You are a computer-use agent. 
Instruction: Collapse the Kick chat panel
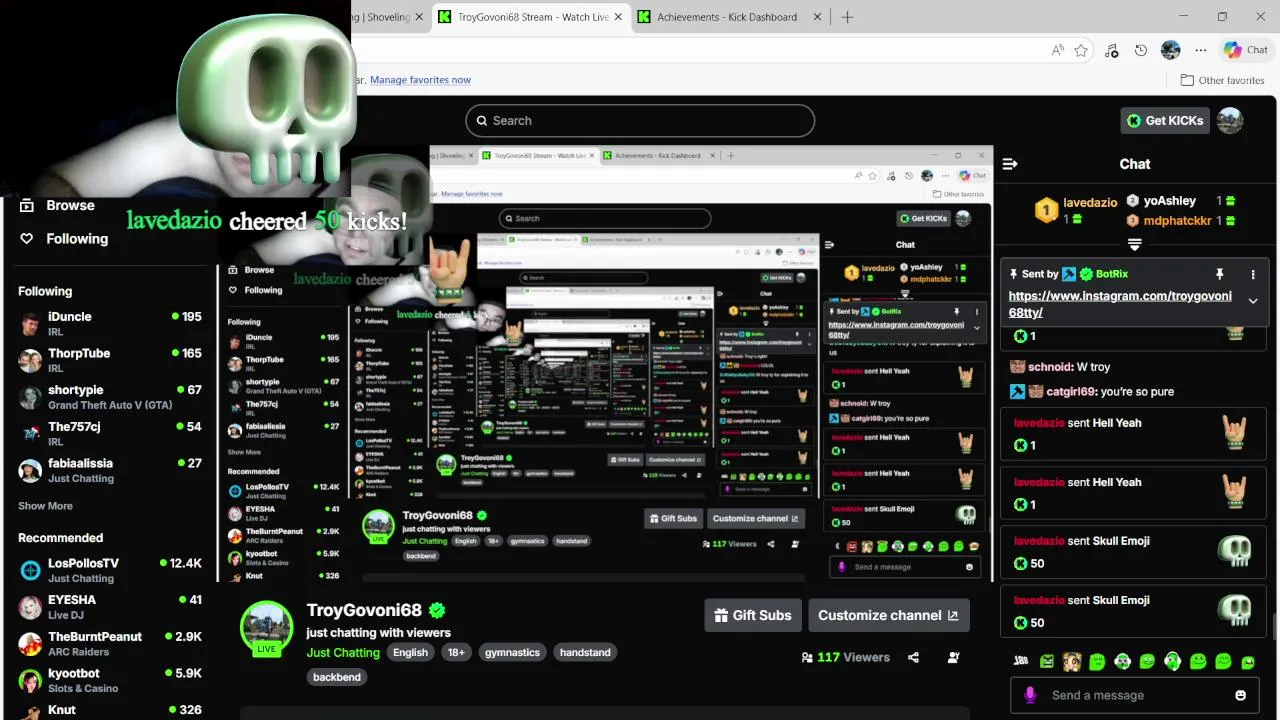[1010, 164]
